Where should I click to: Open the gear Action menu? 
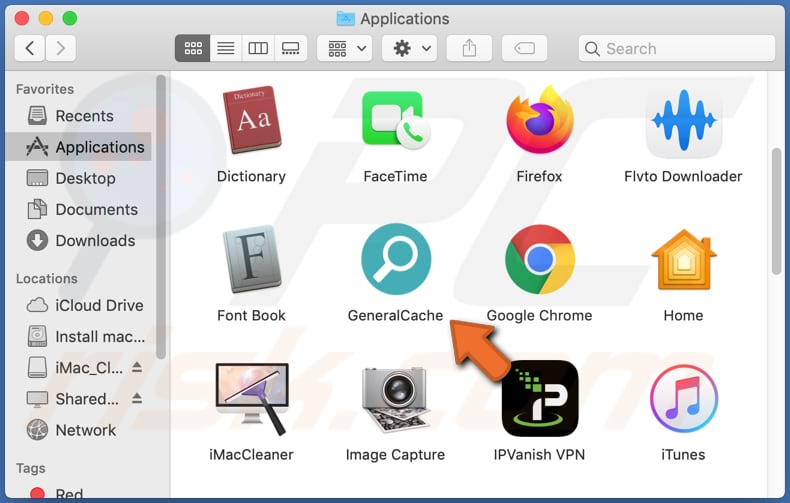pyautogui.click(x=409, y=48)
